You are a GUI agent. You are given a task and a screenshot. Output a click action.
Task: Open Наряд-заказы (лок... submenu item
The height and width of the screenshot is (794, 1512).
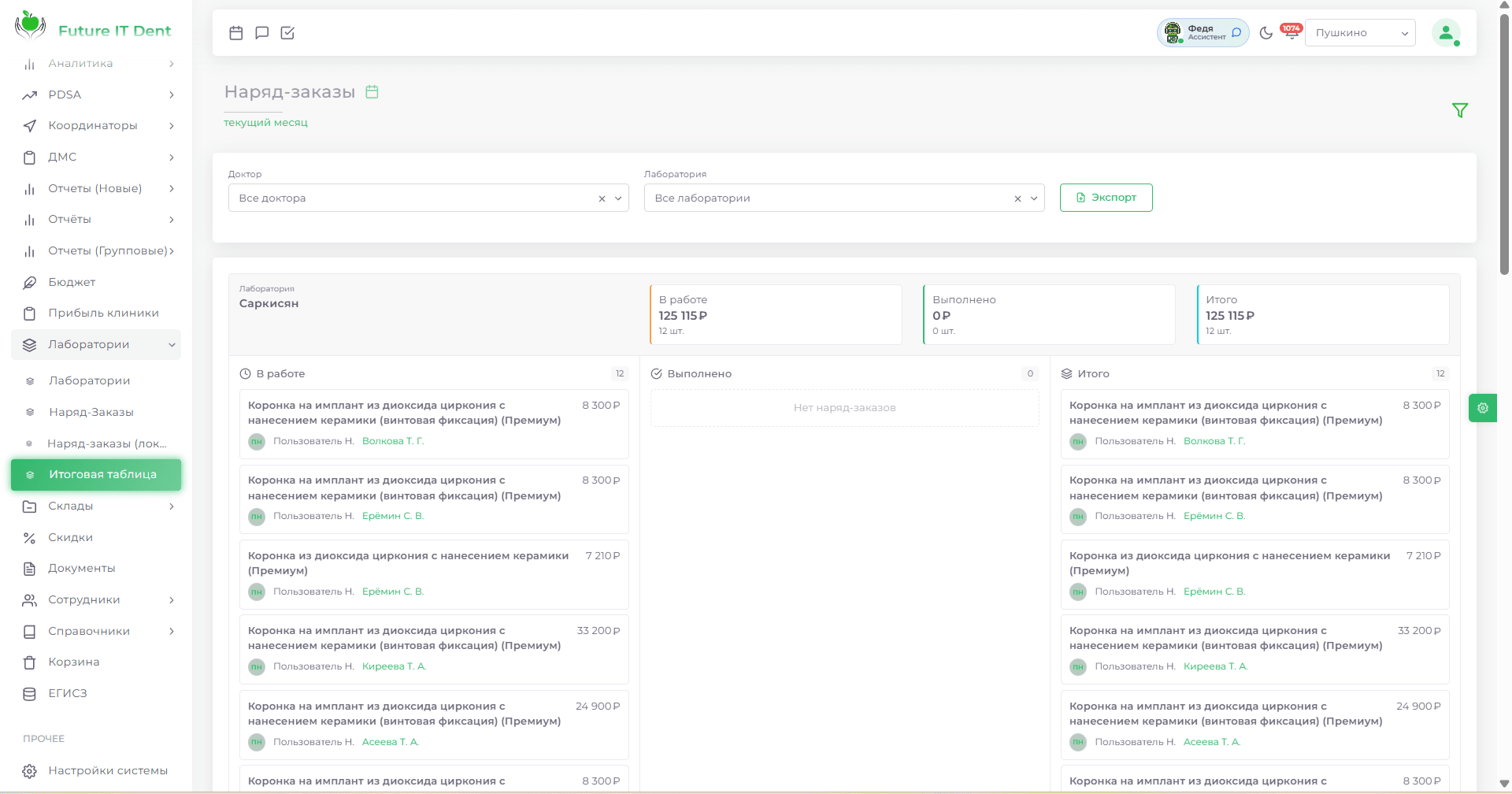coord(96,444)
